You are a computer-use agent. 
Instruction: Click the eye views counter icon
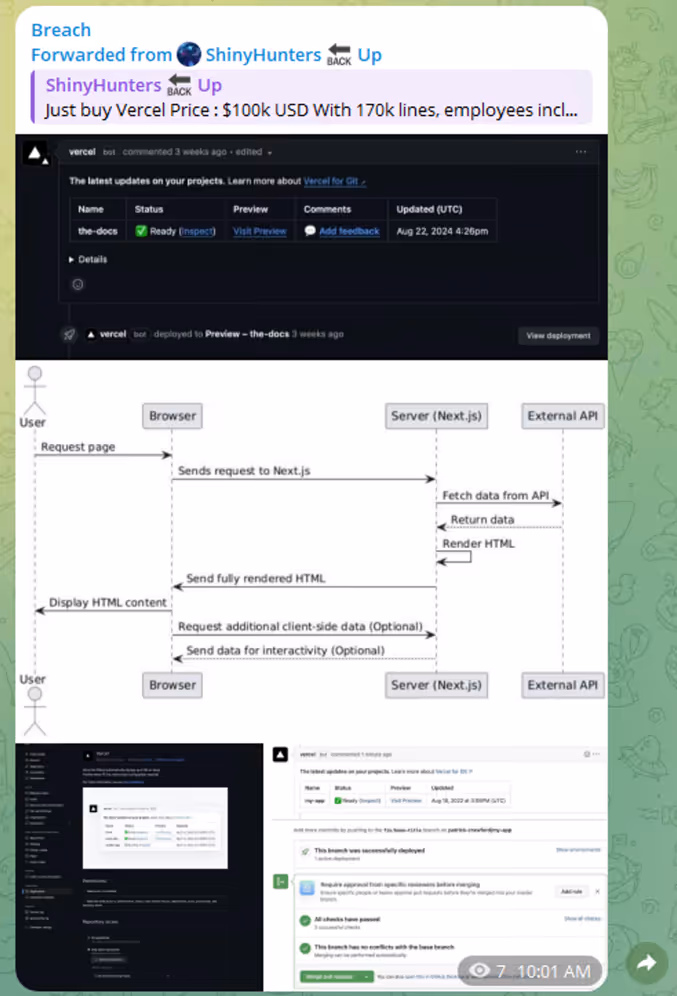tap(479, 971)
